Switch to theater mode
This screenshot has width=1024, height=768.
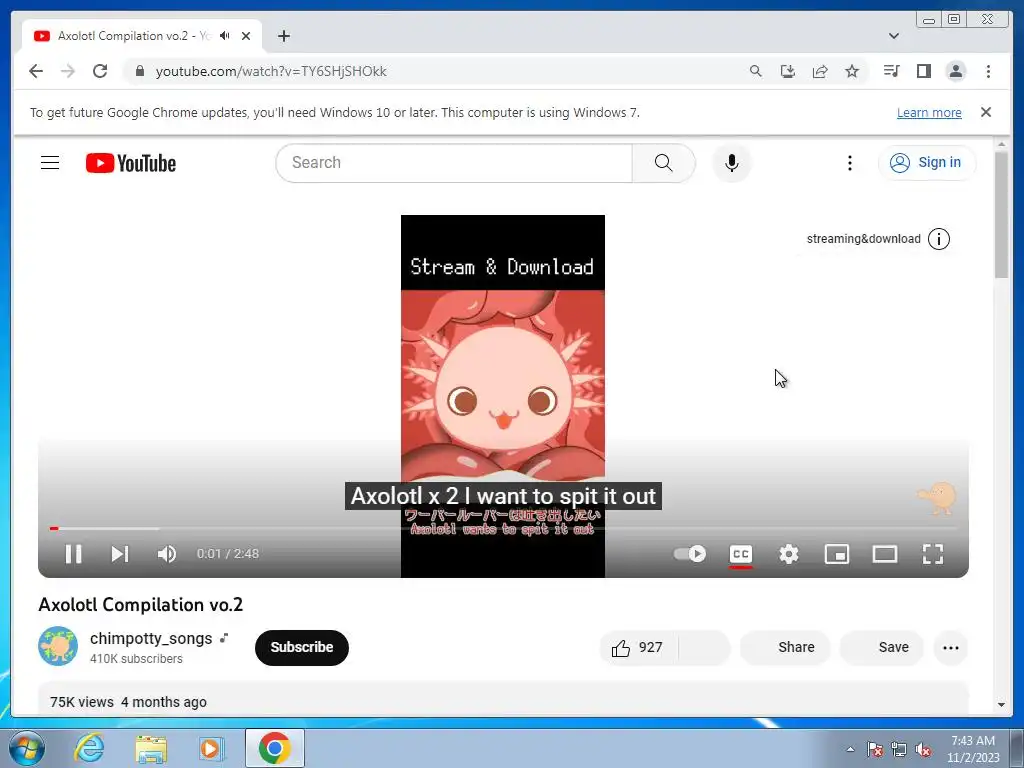point(885,554)
